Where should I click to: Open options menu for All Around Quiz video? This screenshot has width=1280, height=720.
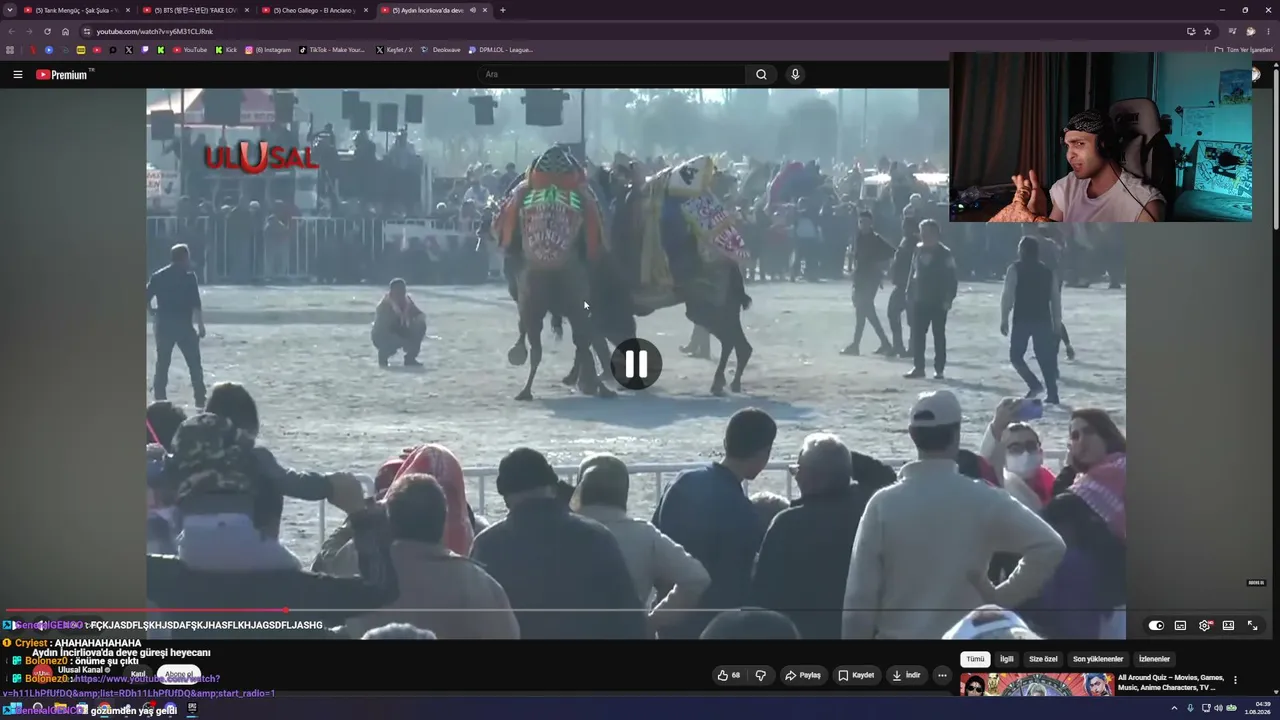[x=1235, y=680]
